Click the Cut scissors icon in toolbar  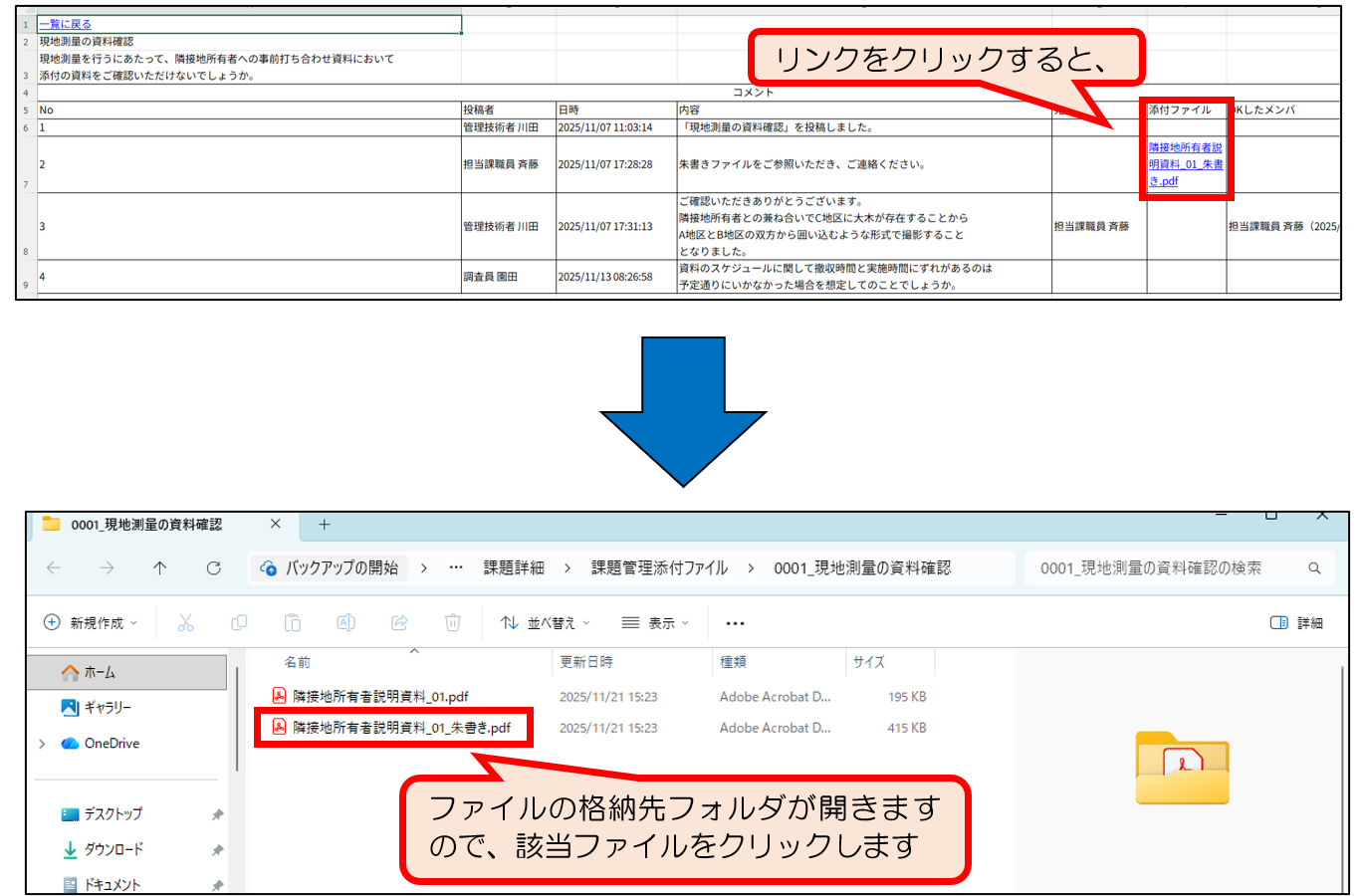point(185,623)
